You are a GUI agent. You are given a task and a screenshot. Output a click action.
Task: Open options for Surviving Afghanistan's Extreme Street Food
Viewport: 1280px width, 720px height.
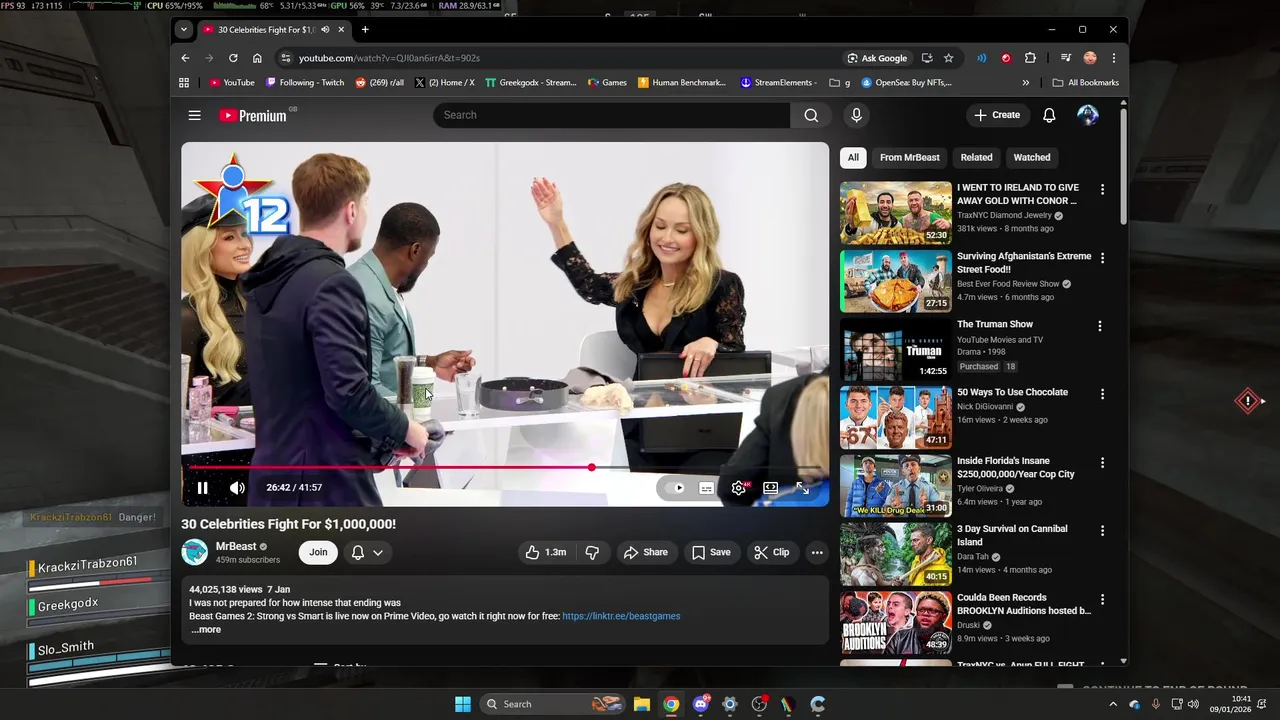tap(1103, 258)
